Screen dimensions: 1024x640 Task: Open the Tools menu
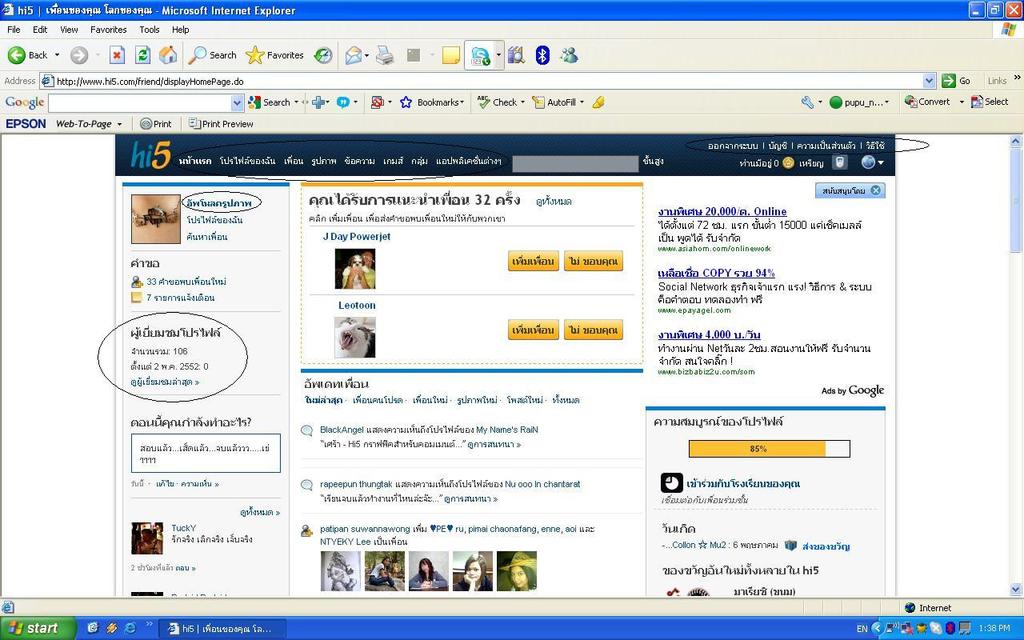[x=149, y=29]
